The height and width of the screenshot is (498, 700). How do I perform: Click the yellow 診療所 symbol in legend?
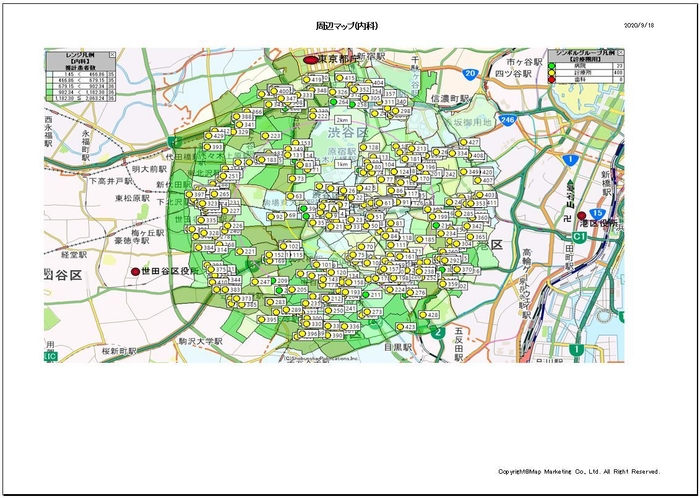(x=552, y=73)
